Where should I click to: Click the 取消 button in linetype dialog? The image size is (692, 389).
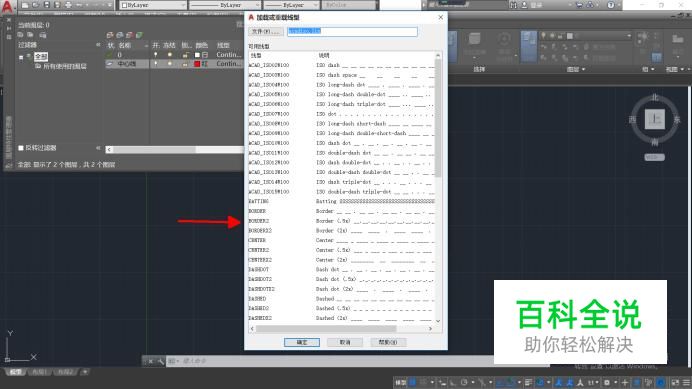(345, 342)
